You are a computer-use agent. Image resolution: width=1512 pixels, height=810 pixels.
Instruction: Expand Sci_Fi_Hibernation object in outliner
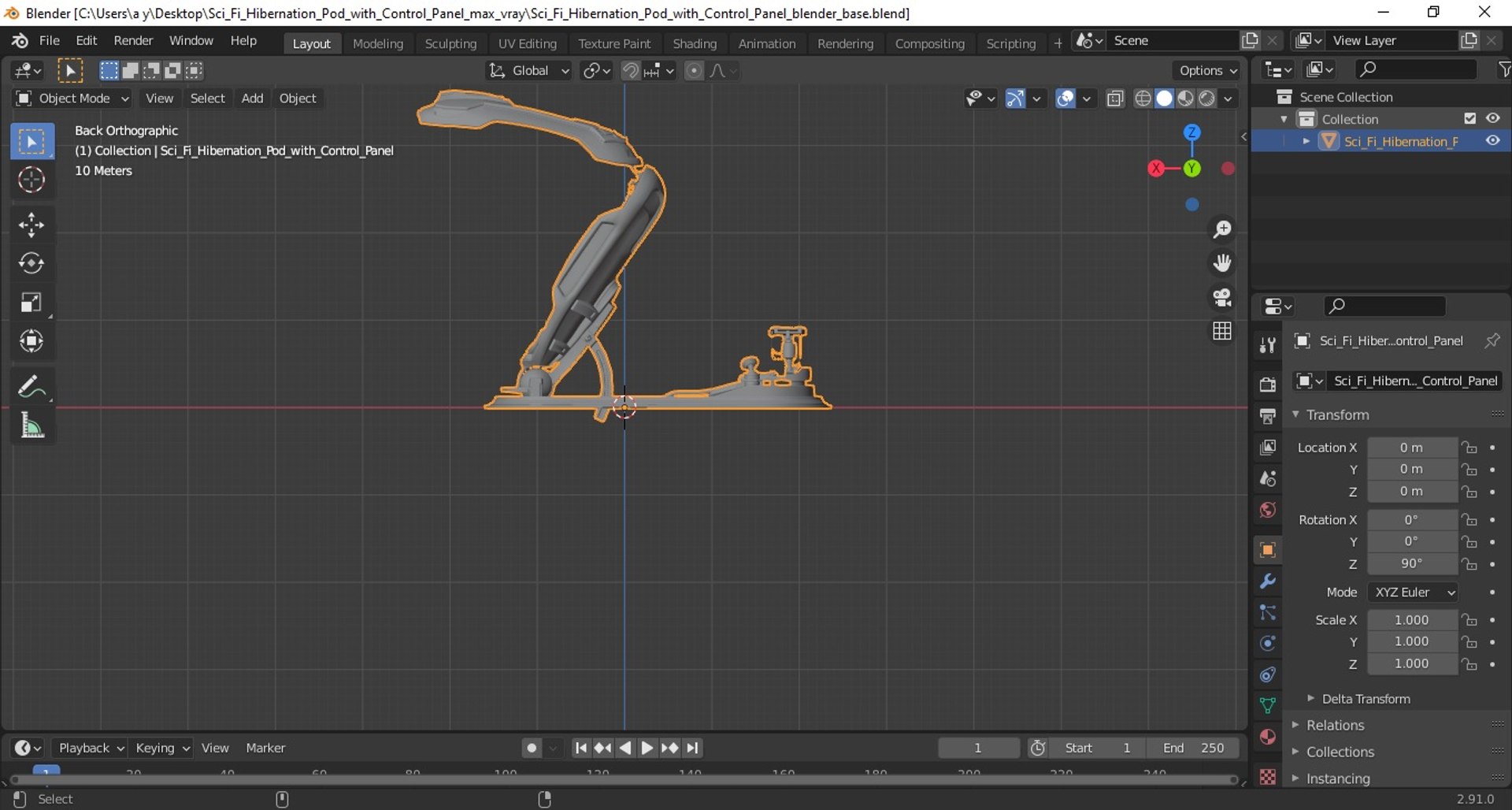pos(1306,141)
